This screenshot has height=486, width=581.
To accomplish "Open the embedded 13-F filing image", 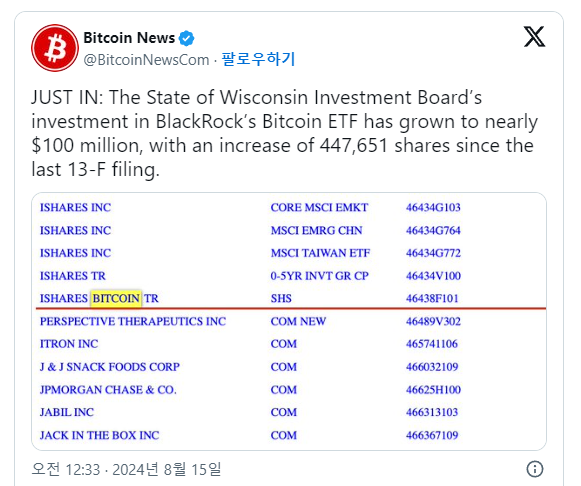I will tap(289, 321).
